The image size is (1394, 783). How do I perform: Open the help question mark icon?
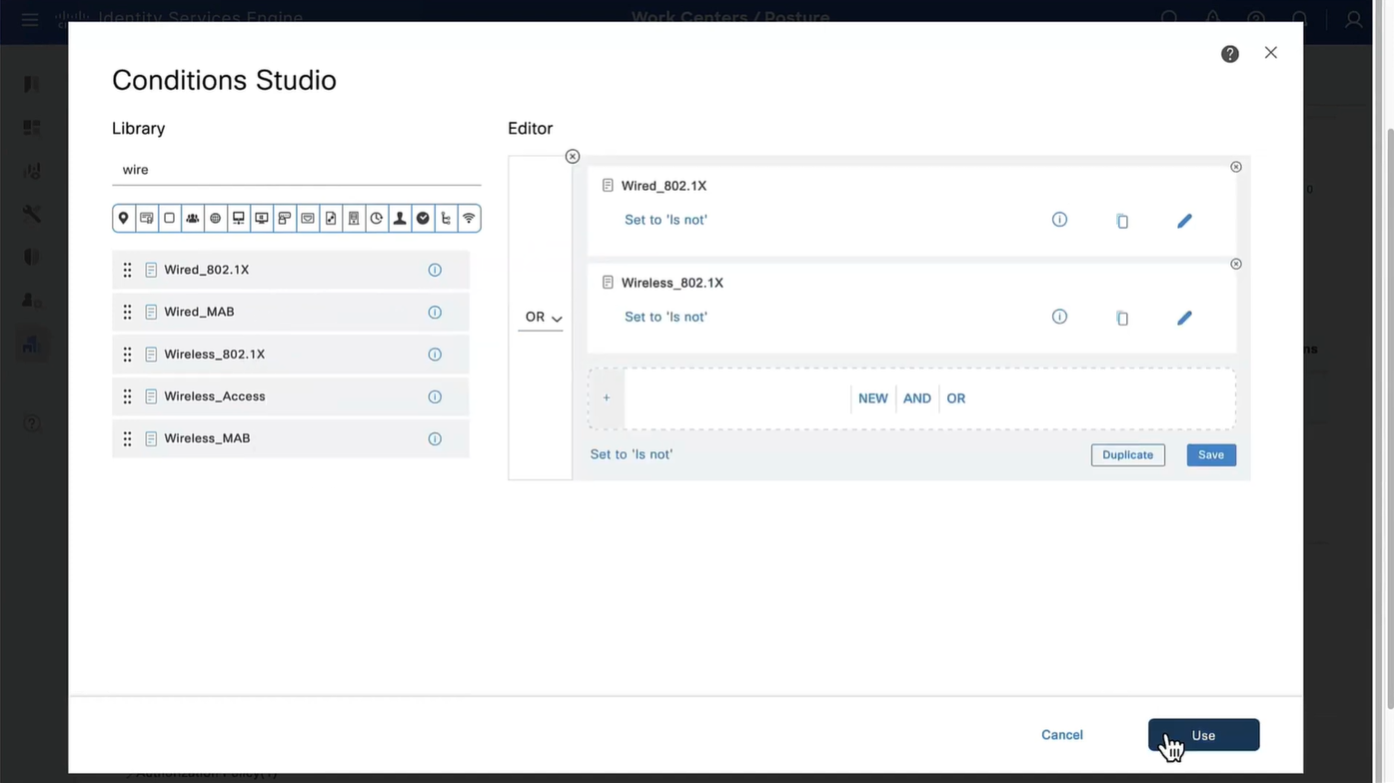click(x=1230, y=54)
